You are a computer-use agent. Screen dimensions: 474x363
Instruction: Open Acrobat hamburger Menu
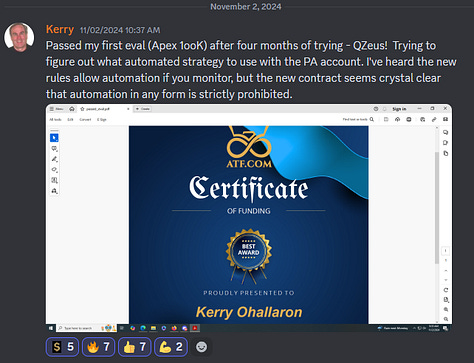click(x=56, y=109)
